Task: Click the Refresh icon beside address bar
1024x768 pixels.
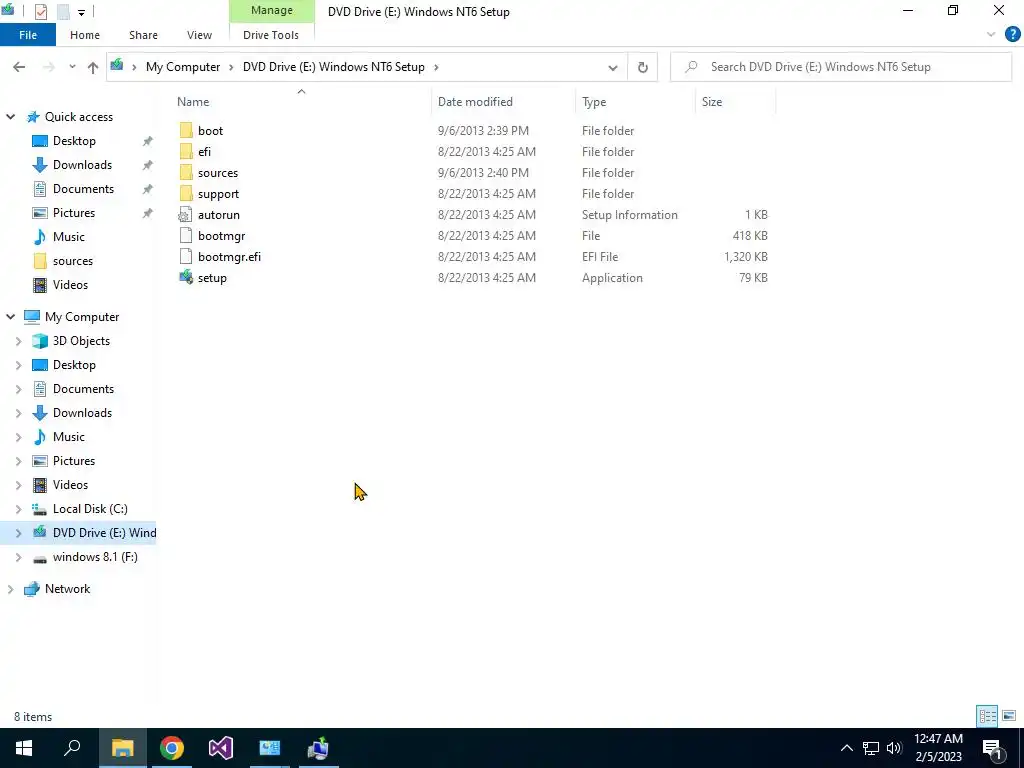Action: (x=643, y=67)
